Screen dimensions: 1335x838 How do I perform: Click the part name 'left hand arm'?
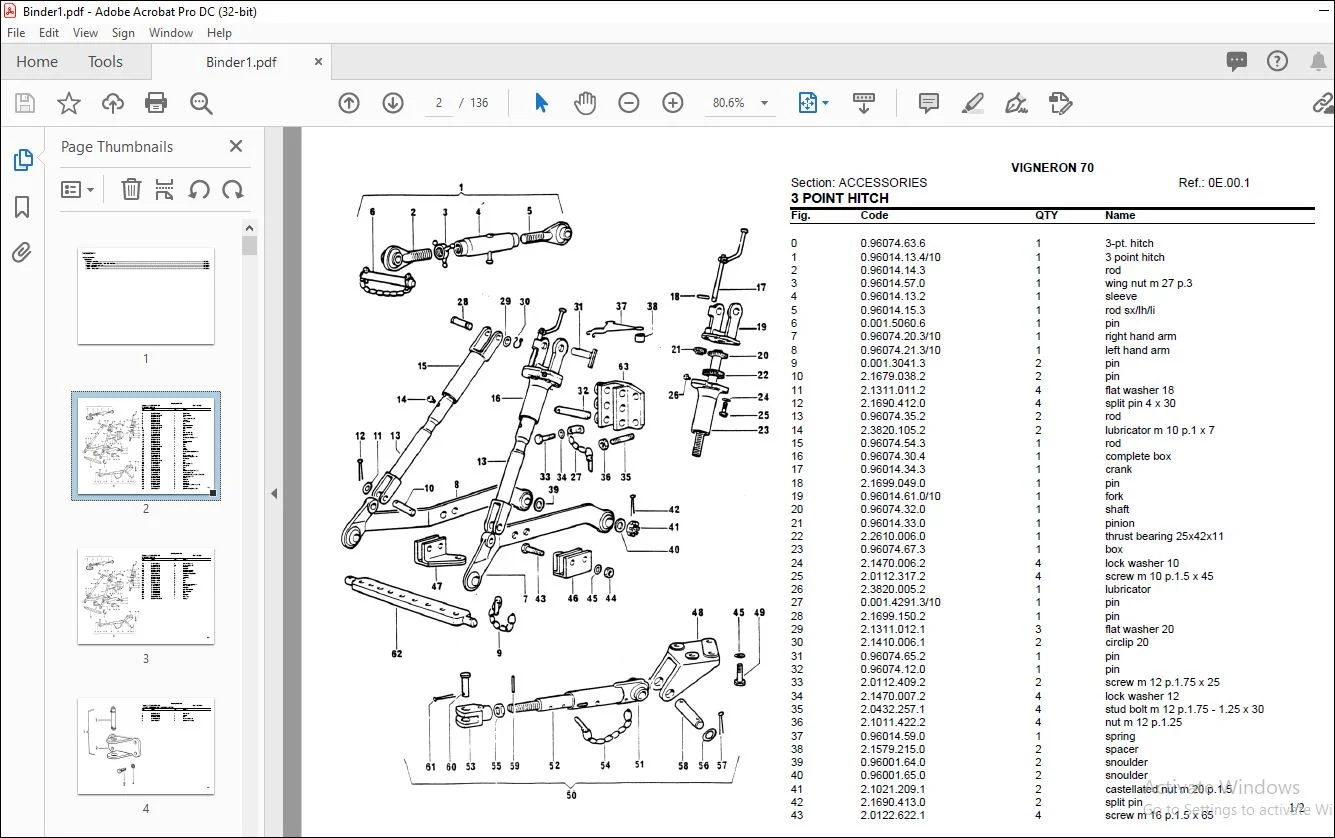(1137, 350)
